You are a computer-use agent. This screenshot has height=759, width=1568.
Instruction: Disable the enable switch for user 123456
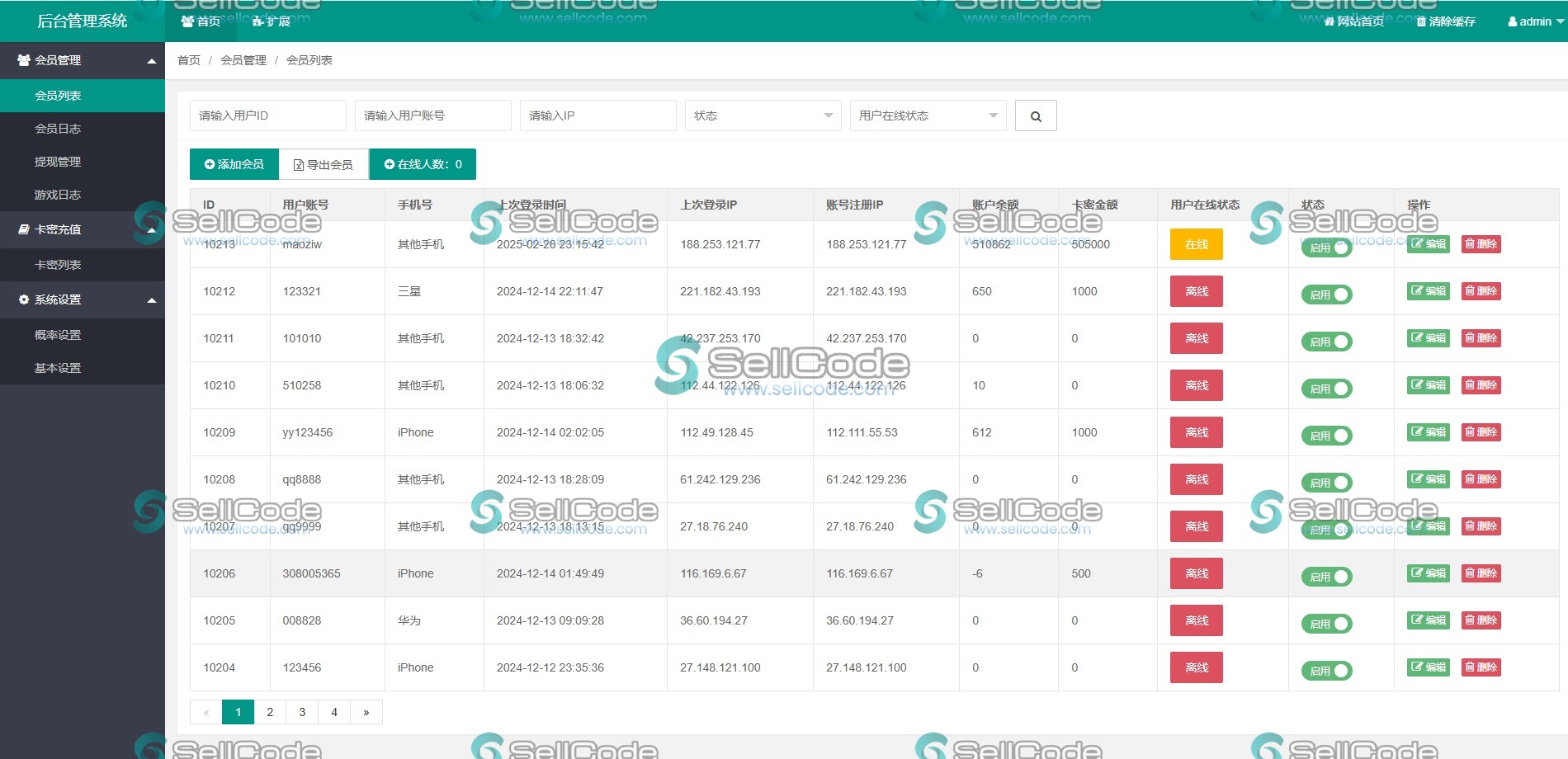(x=1326, y=669)
